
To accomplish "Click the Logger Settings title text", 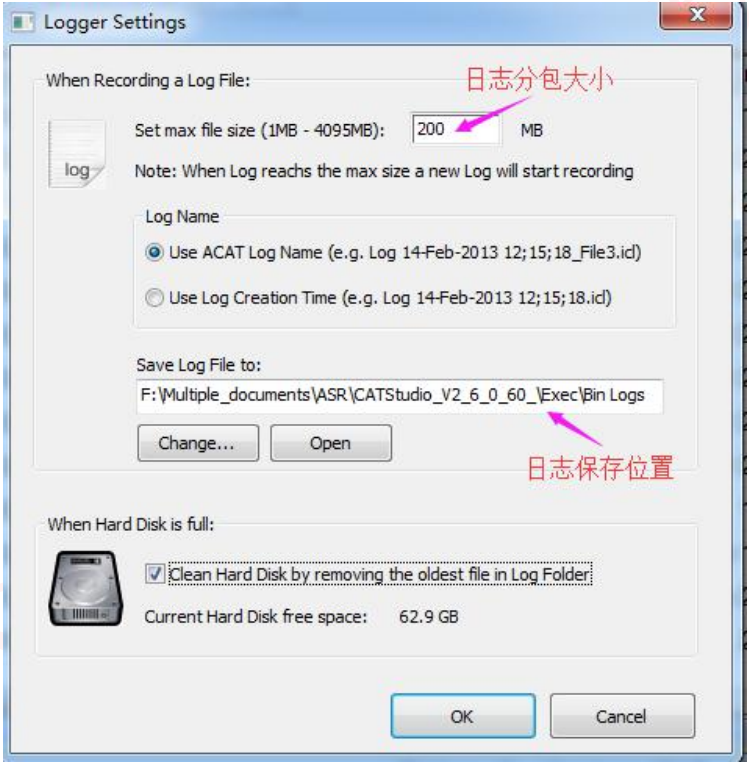I will point(115,23).
